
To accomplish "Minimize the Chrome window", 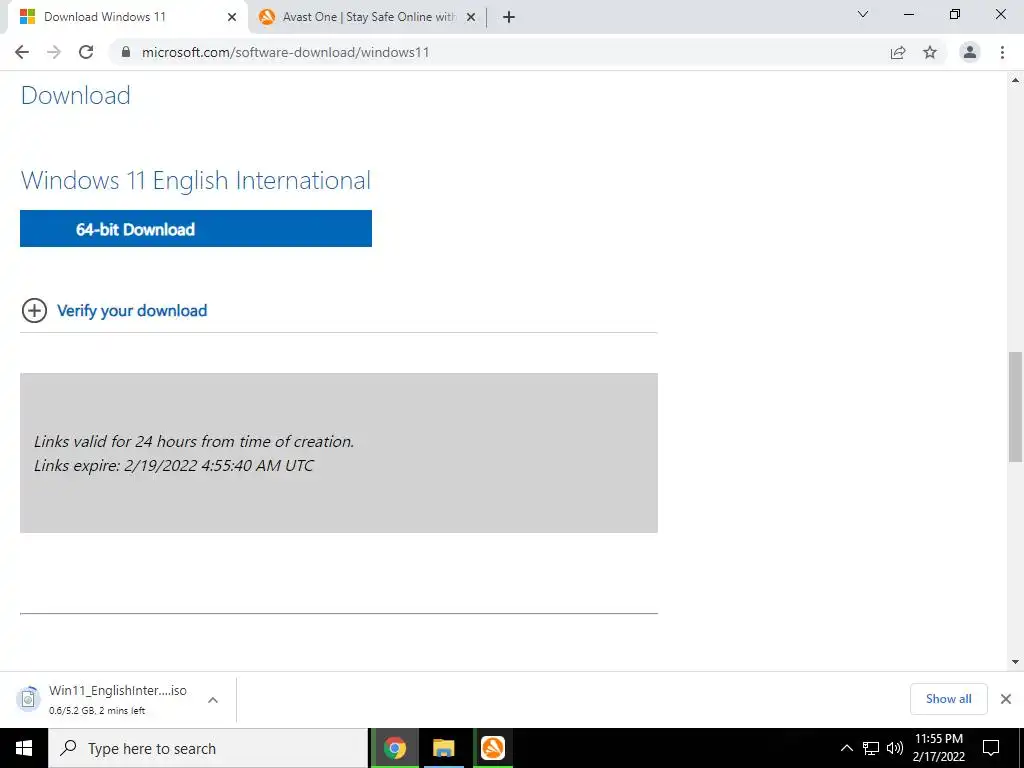I will click(908, 14).
